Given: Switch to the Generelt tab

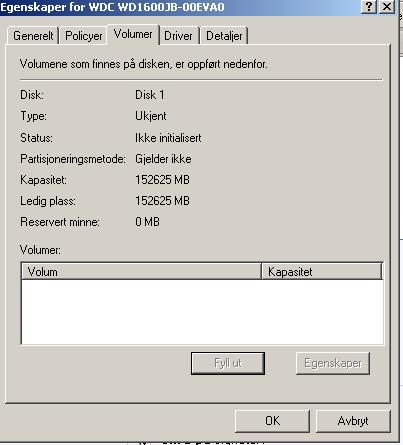Looking at the screenshot, I should [33, 35].
